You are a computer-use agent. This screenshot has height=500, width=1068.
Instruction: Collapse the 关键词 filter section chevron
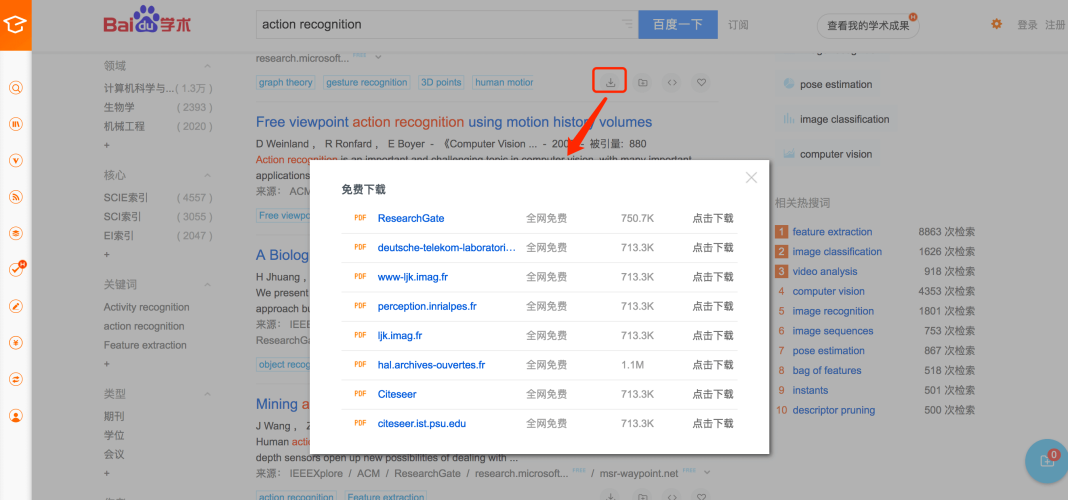tap(207, 285)
